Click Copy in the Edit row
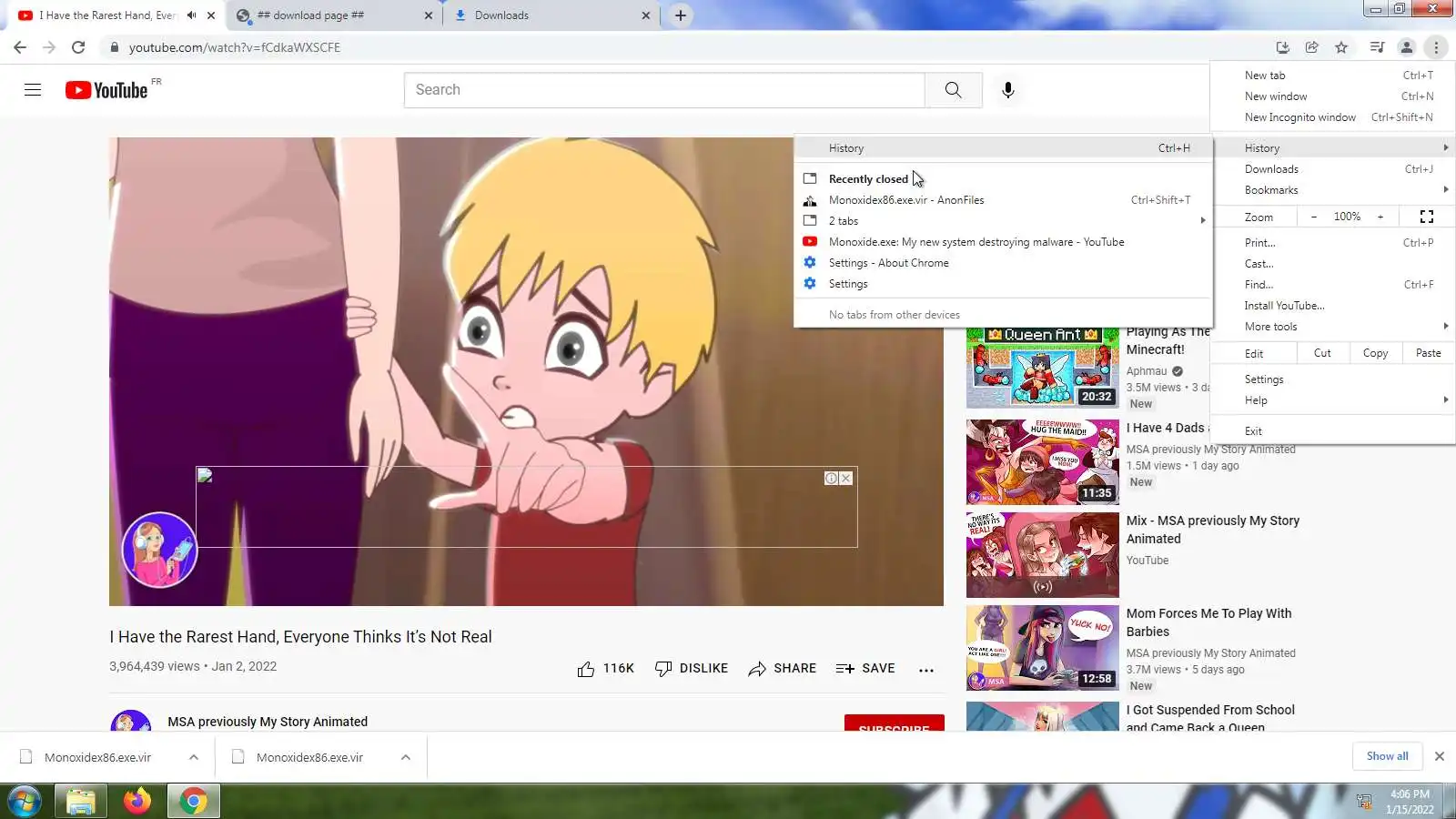Viewport: 1456px width, 819px height. [1375, 353]
